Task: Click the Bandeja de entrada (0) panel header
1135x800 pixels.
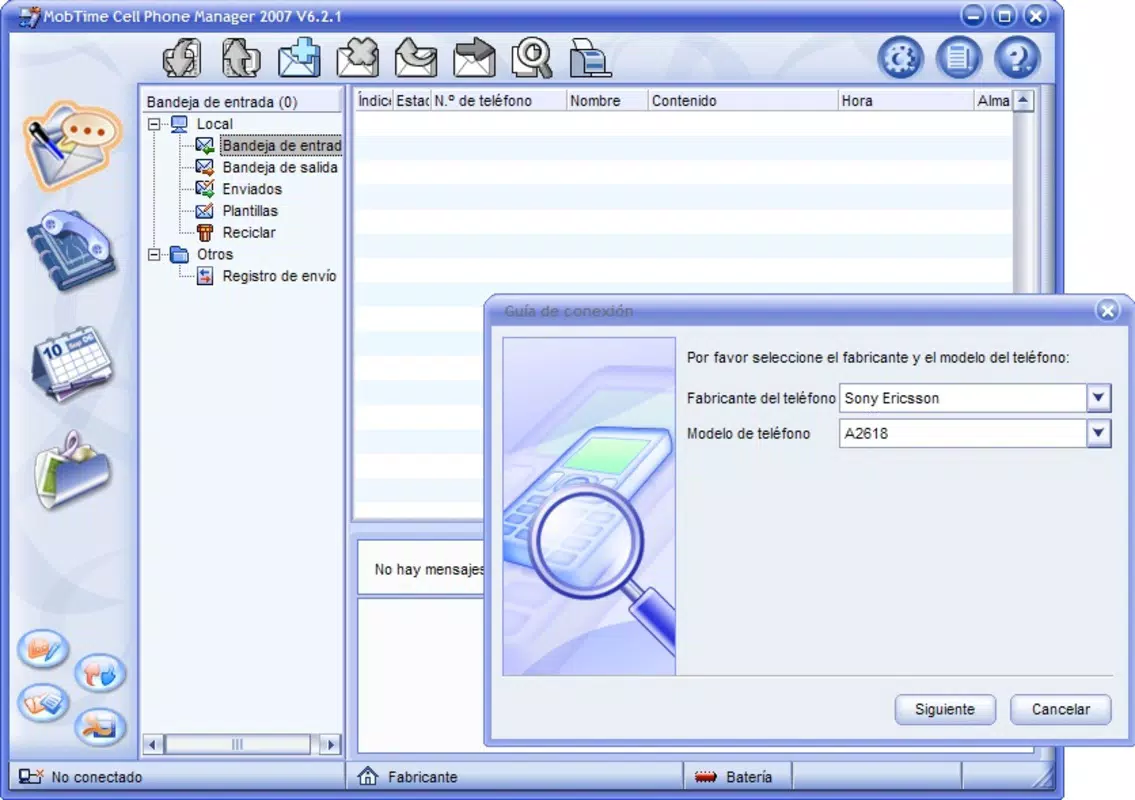Action: pyautogui.click(x=221, y=101)
